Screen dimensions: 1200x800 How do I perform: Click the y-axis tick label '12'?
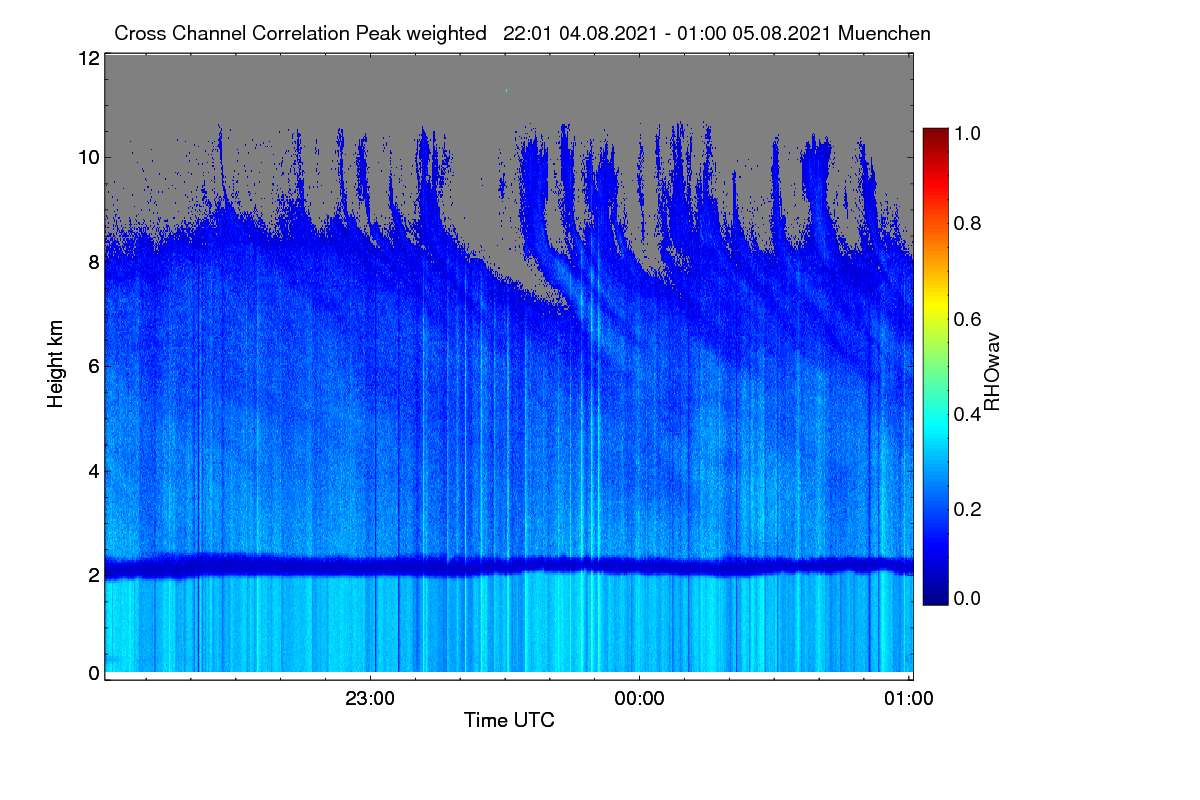pos(88,58)
